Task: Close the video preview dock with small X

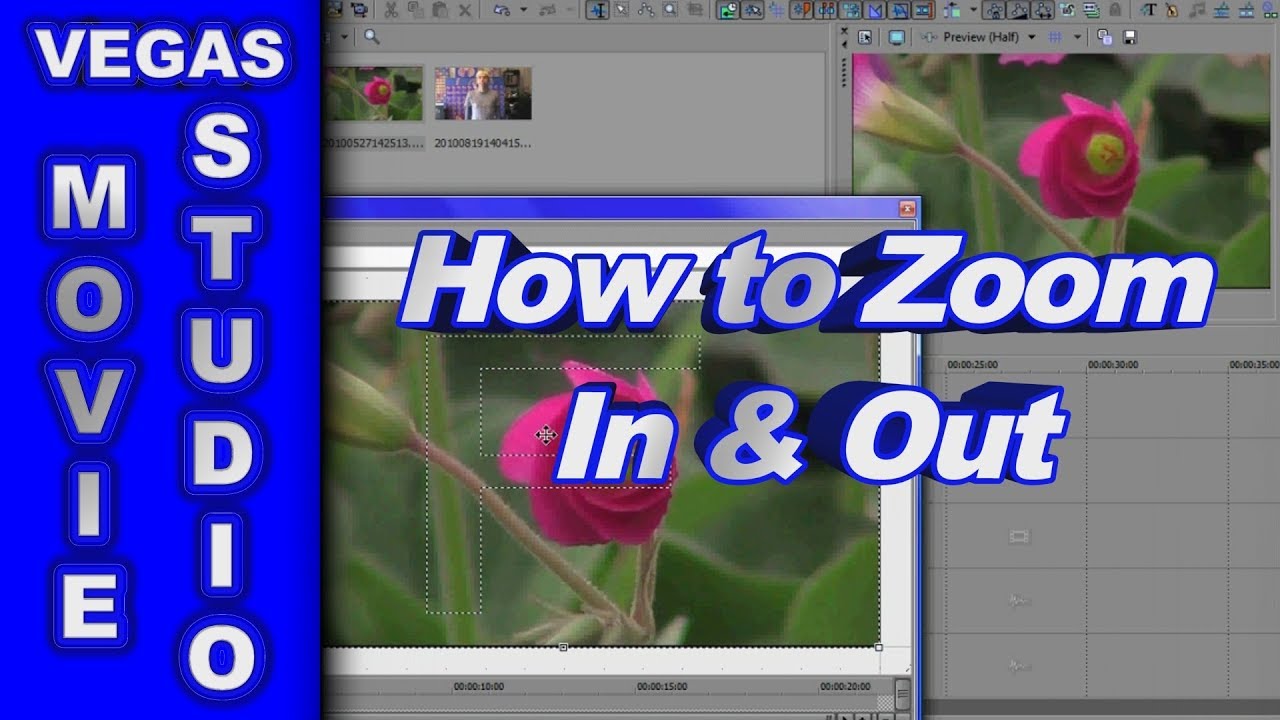Action: [844, 30]
